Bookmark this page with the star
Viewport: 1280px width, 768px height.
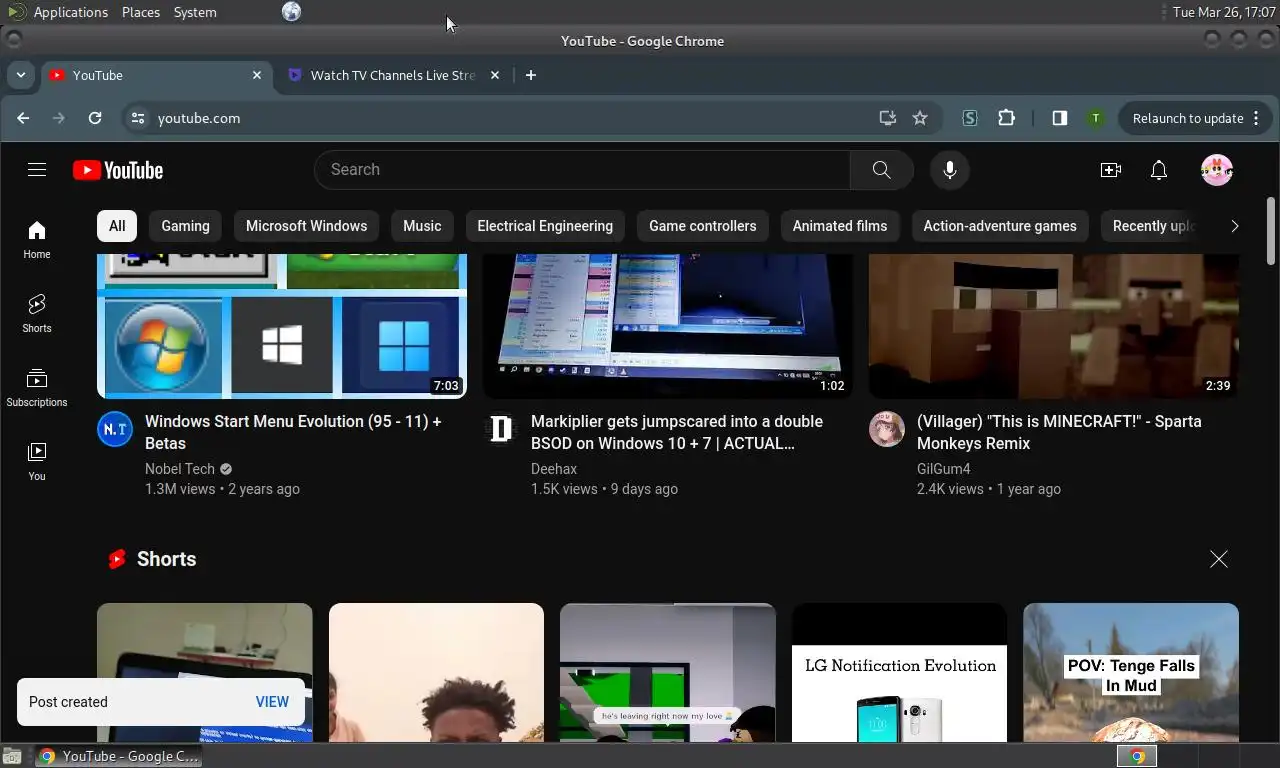920,118
